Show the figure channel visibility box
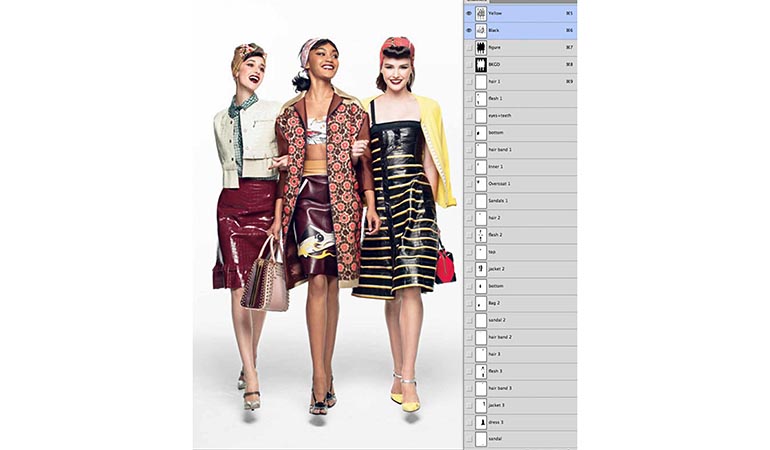 click(469, 47)
